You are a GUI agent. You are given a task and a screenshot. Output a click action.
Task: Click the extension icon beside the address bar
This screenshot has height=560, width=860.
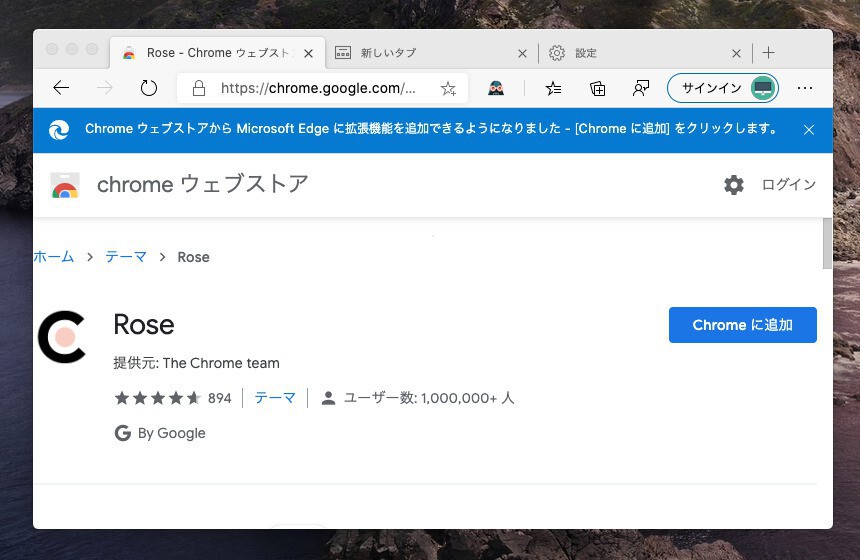click(496, 88)
